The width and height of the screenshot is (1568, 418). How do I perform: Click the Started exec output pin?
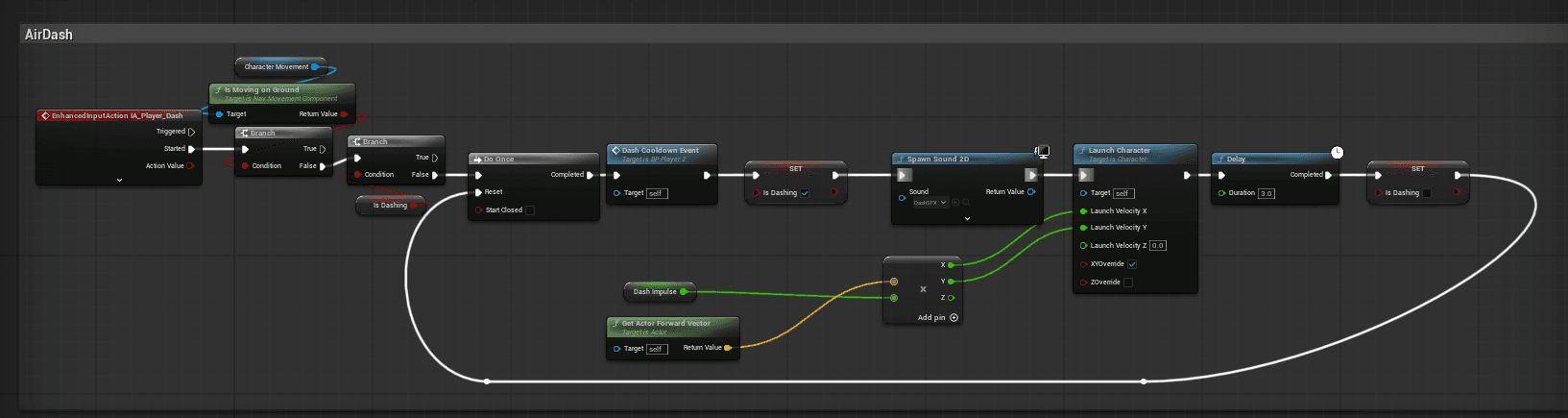192,149
